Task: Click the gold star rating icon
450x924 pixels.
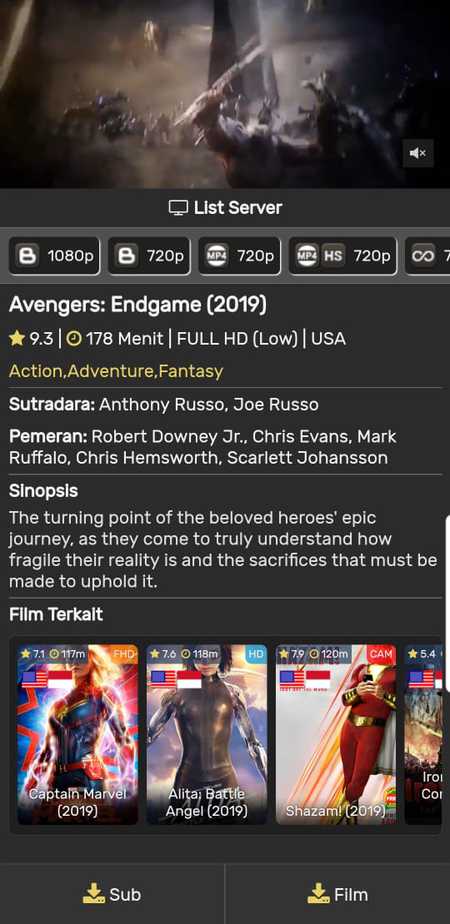Action: pos(17,338)
